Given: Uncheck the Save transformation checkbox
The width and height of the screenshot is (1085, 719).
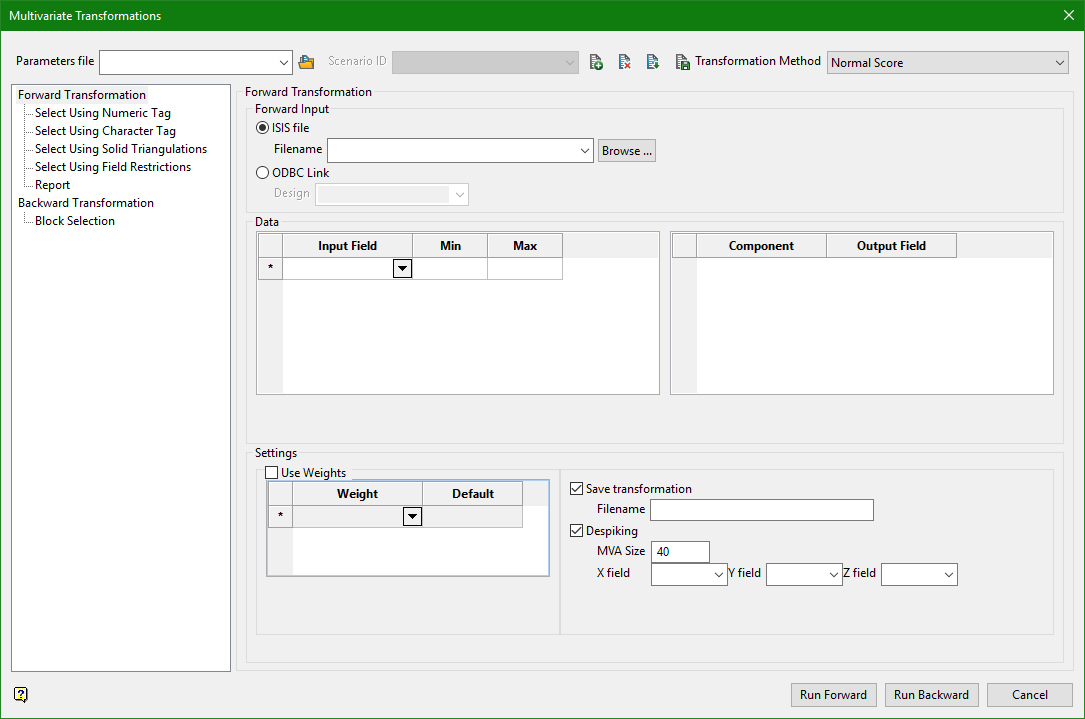Looking at the screenshot, I should (x=577, y=489).
